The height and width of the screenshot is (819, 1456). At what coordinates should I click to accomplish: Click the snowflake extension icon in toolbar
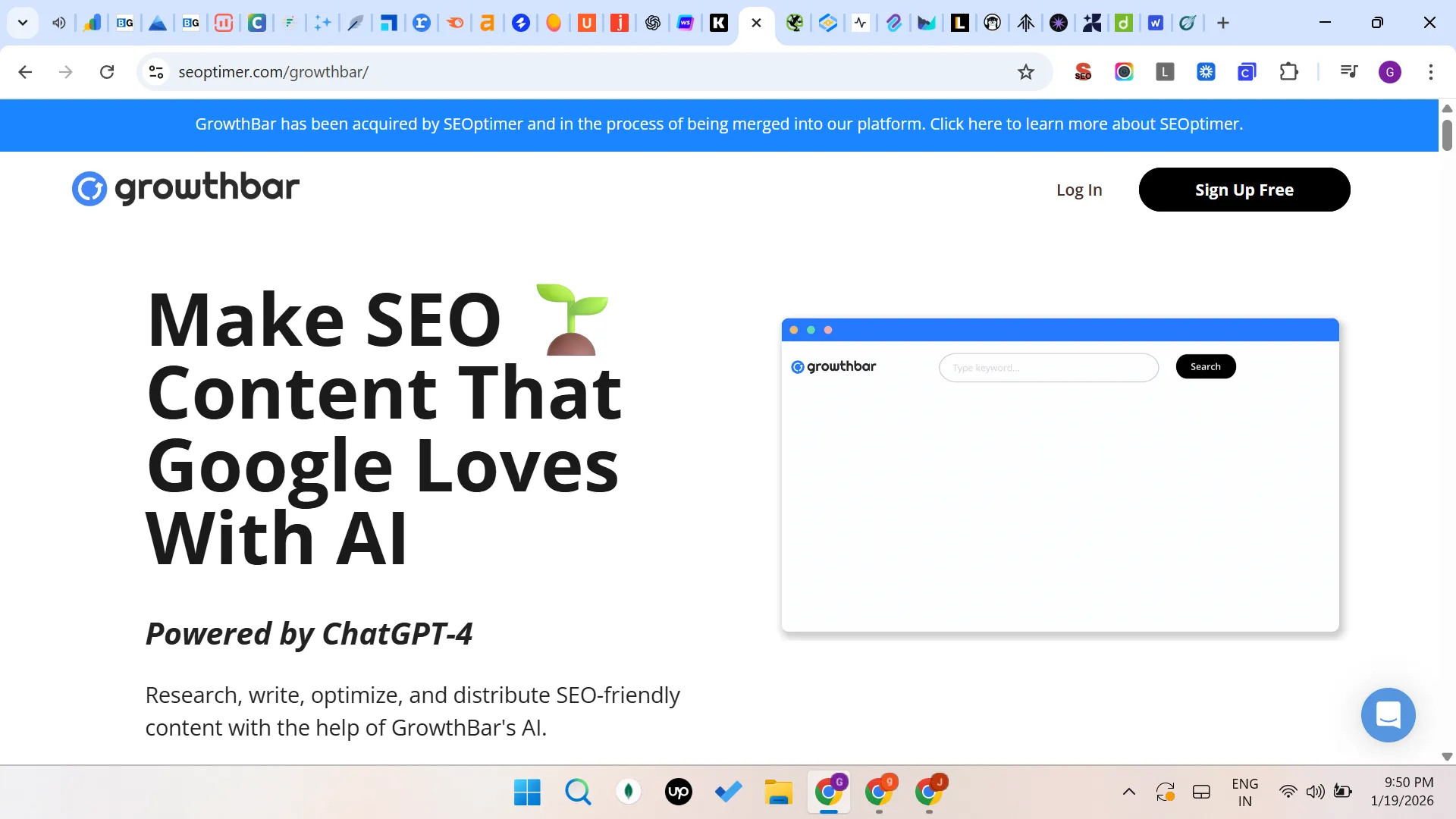click(x=1207, y=72)
